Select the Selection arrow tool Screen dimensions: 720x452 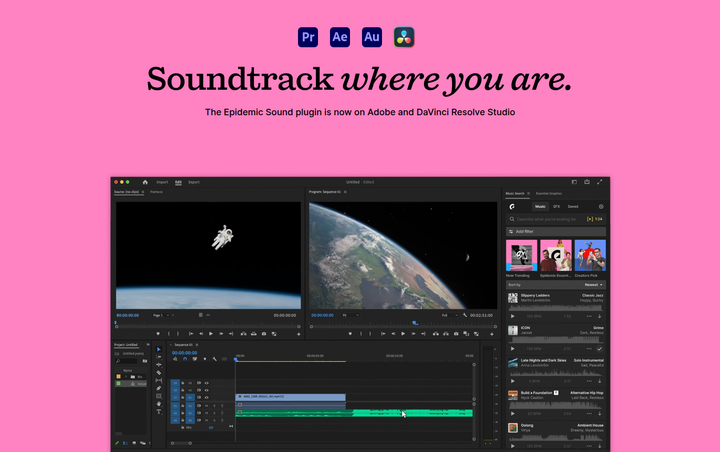tap(159, 349)
